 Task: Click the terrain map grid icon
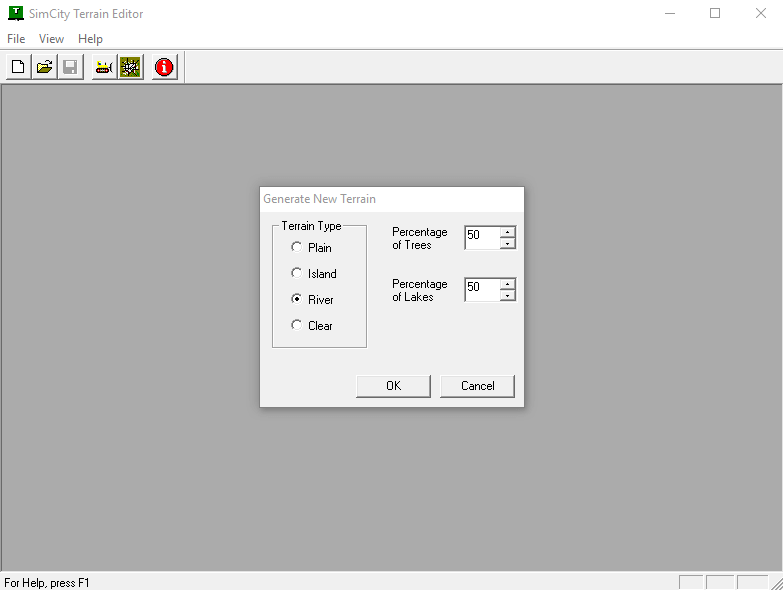coord(131,67)
